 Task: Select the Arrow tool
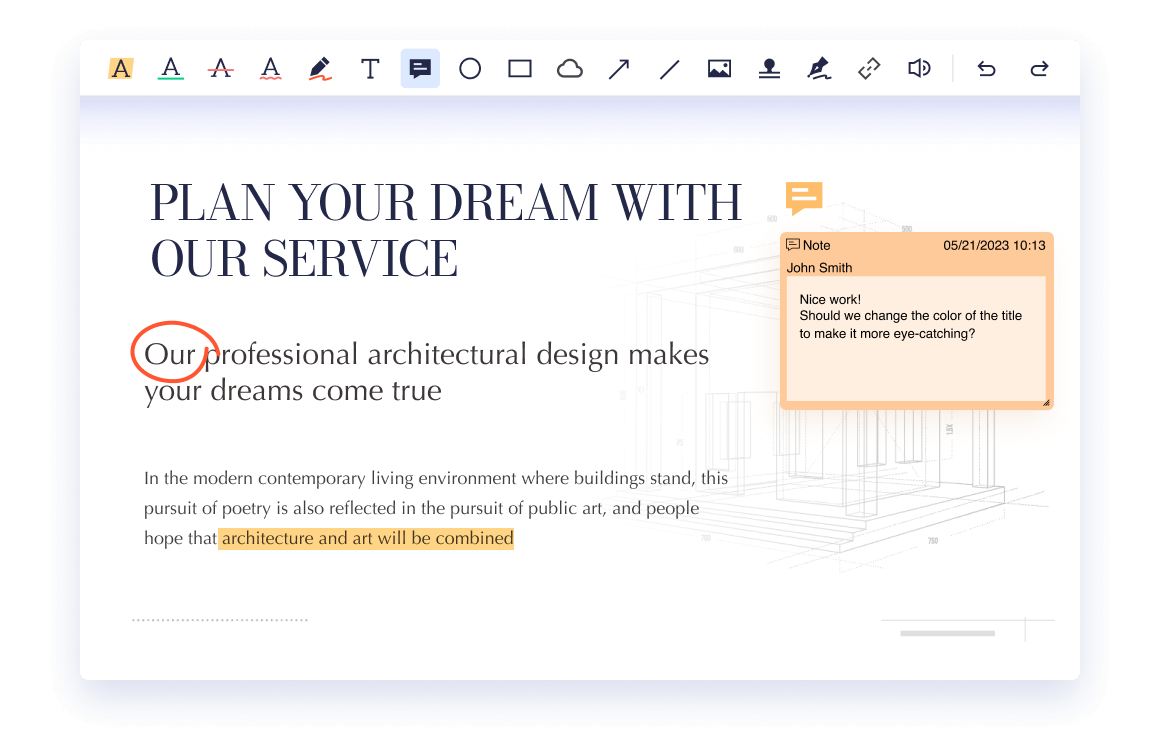tap(619, 69)
